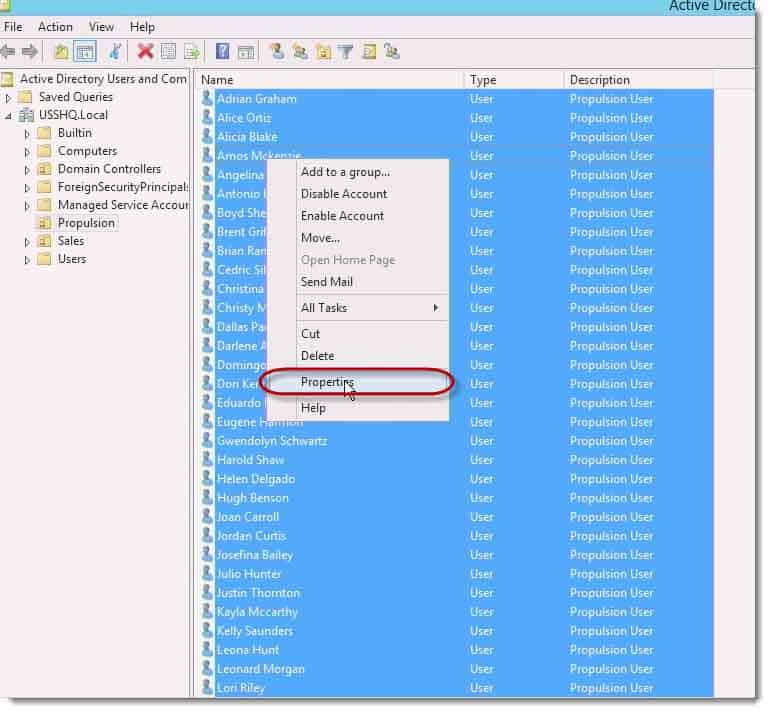
Task: Click the Create new group icon
Action: click(x=300, y=52)
